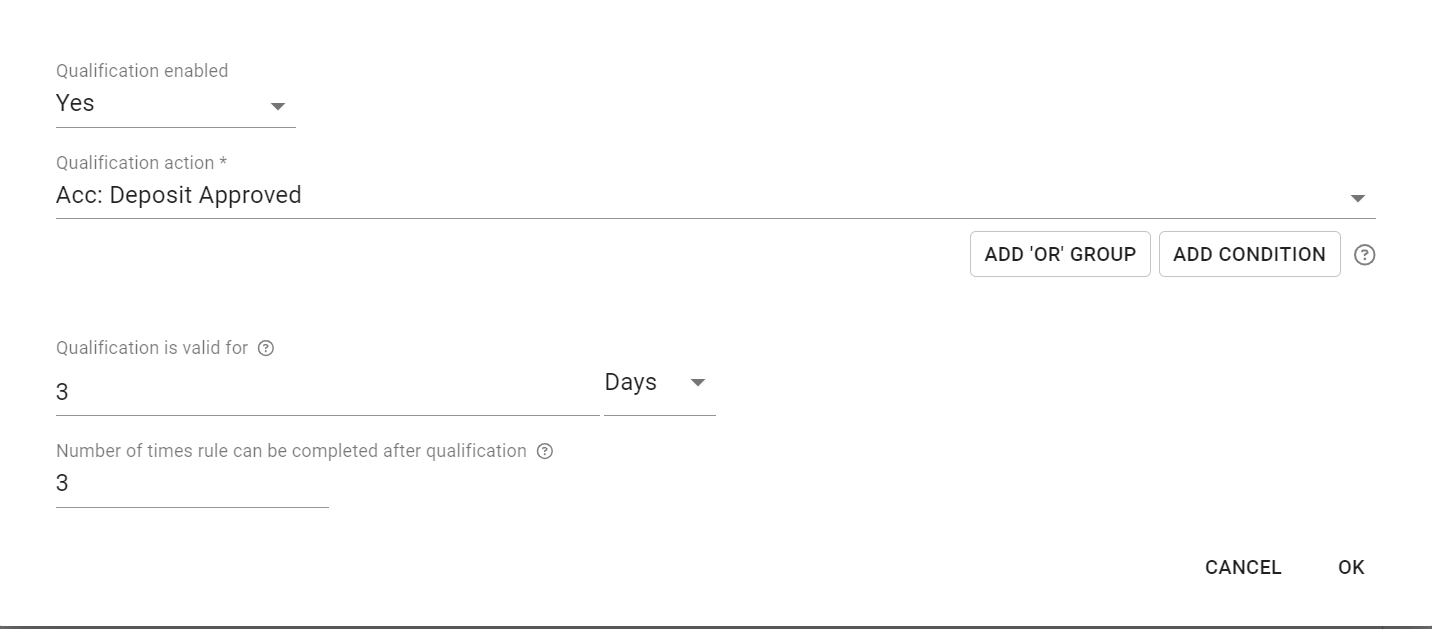The image size is (1432, 629).
Task: Show help for number of times rule
Action: (545, 451)
